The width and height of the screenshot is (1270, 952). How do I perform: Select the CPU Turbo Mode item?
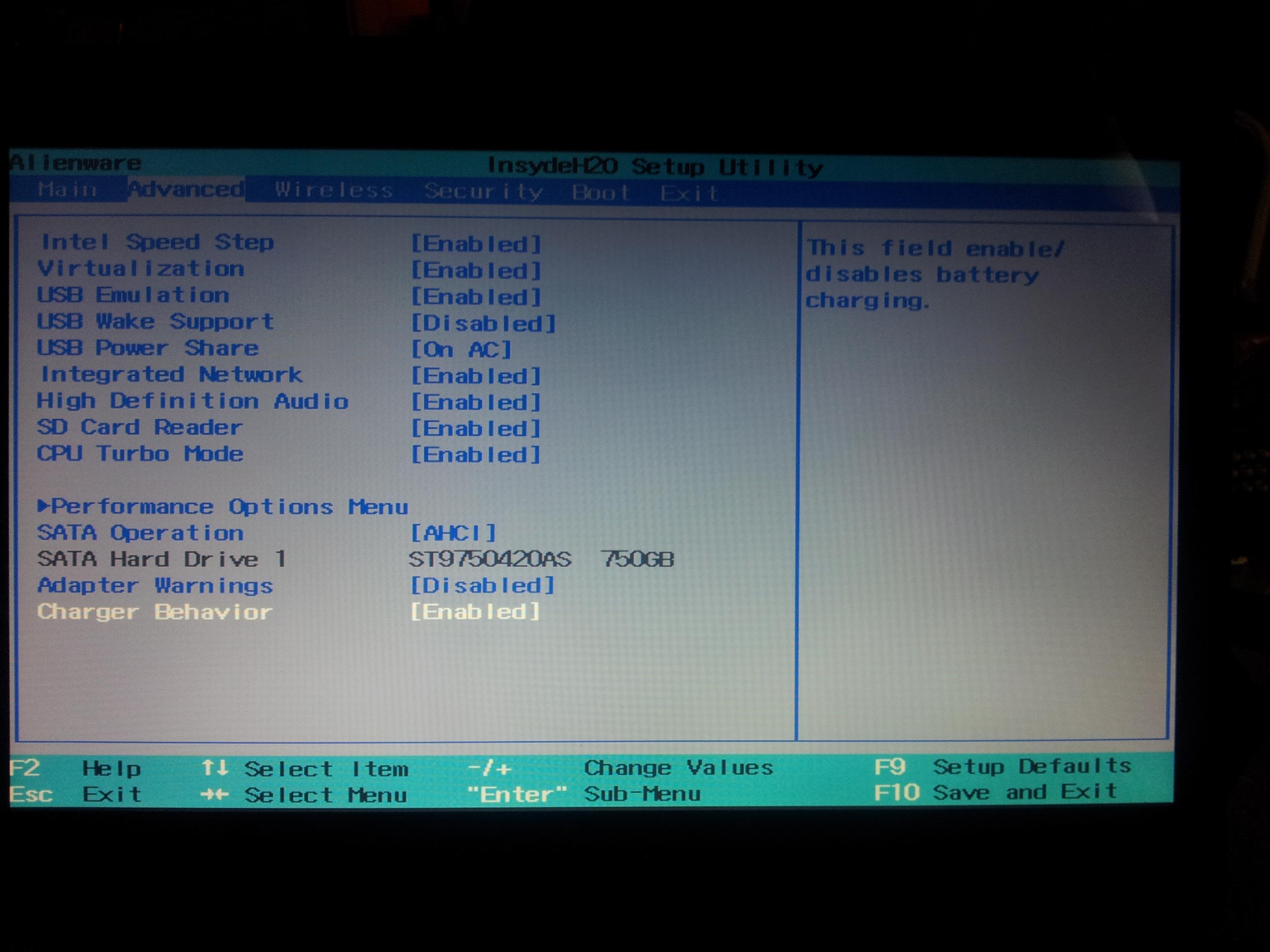(140, 454)
